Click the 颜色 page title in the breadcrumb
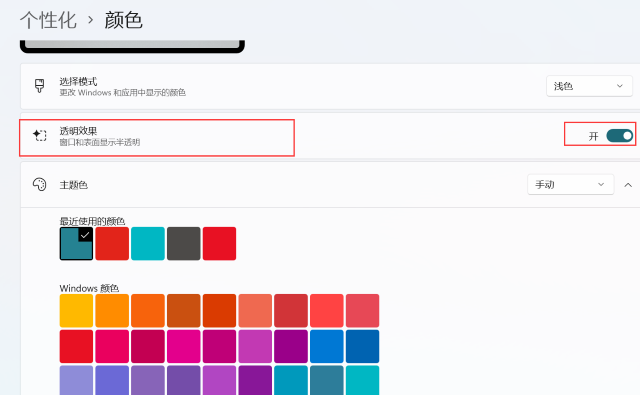This screenshot has height=403, width=641. [x=125, y=20]
